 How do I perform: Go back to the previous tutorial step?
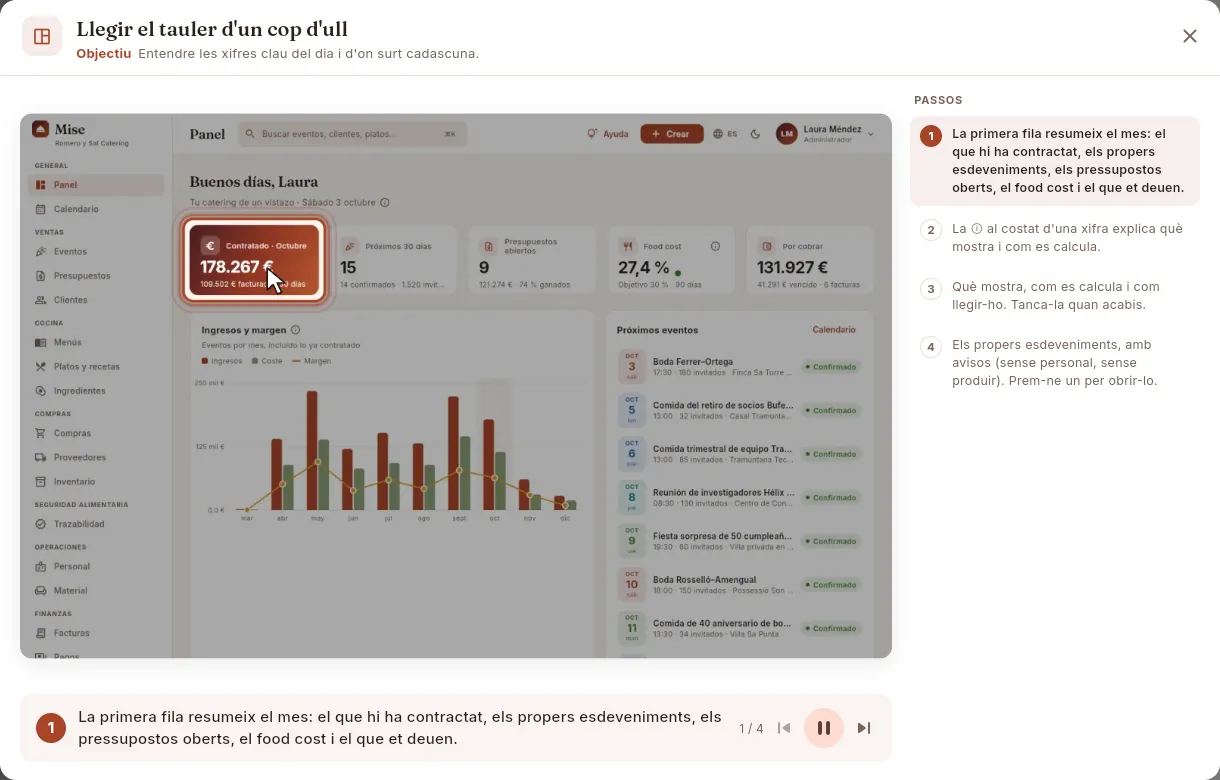coord(784,728)
